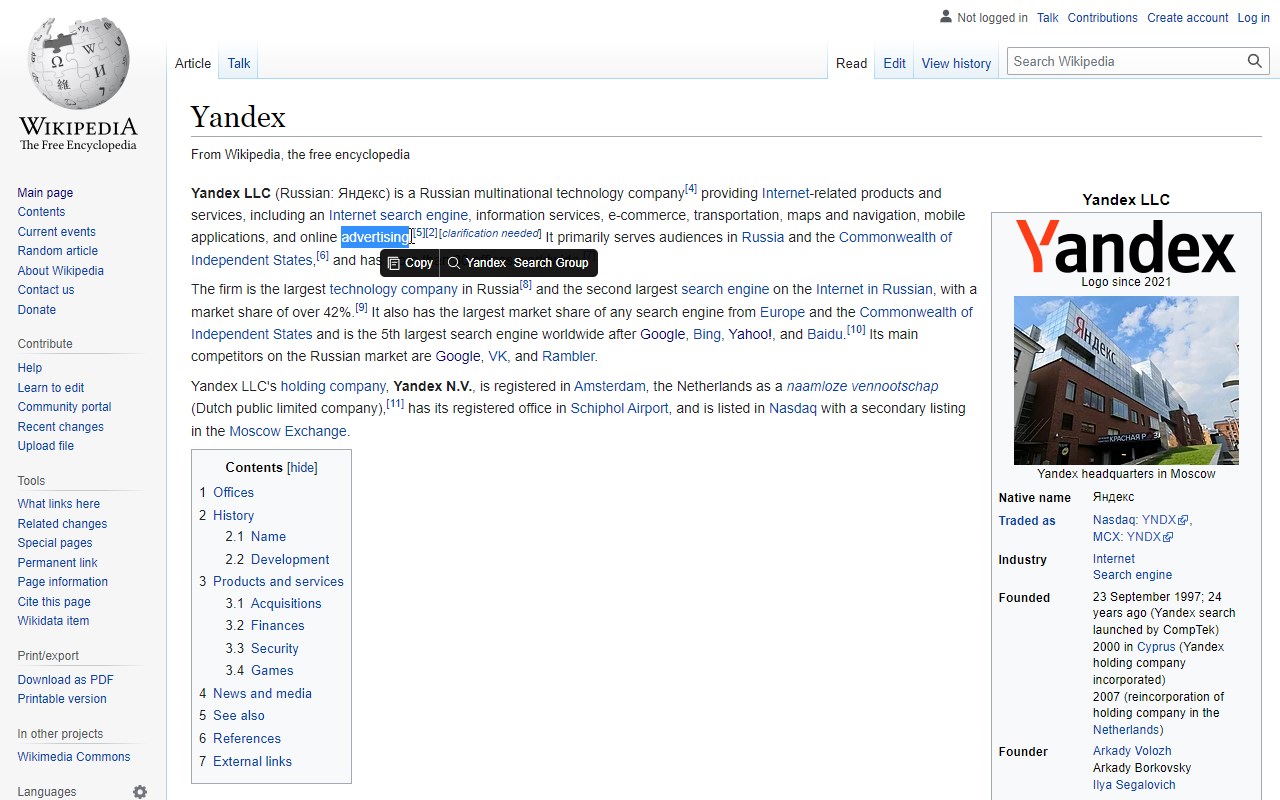Open Ilya Segalovich founder link

[x=1134, y=785]
